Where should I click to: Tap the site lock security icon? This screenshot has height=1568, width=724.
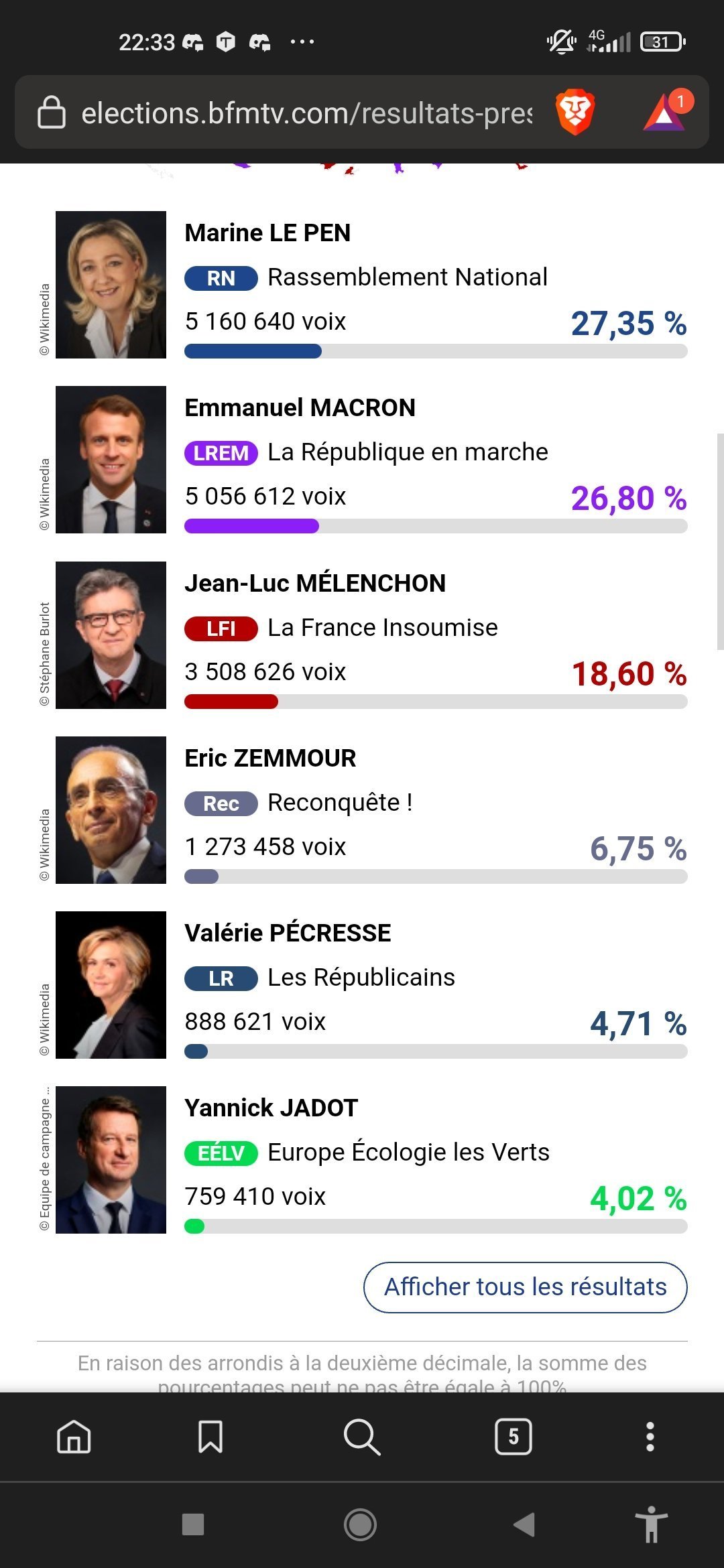tap(52, 112)
